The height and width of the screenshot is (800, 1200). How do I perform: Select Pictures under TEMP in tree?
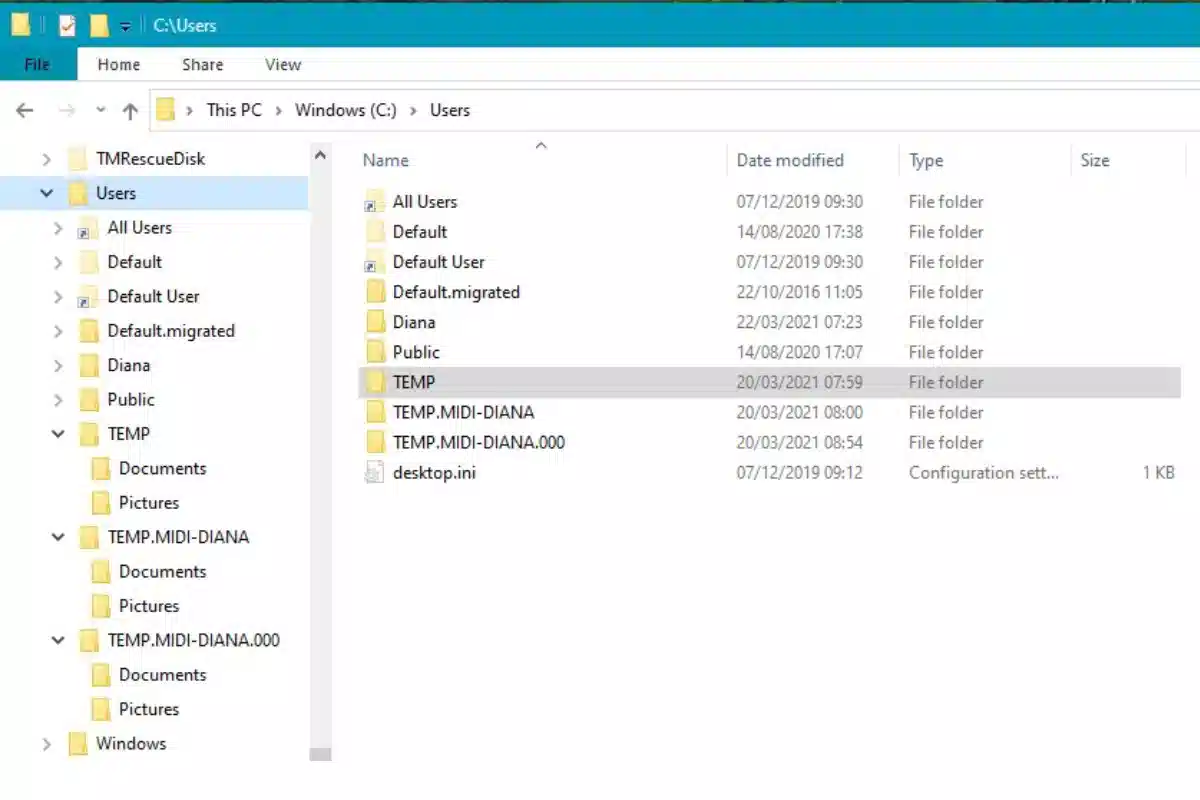149,502
